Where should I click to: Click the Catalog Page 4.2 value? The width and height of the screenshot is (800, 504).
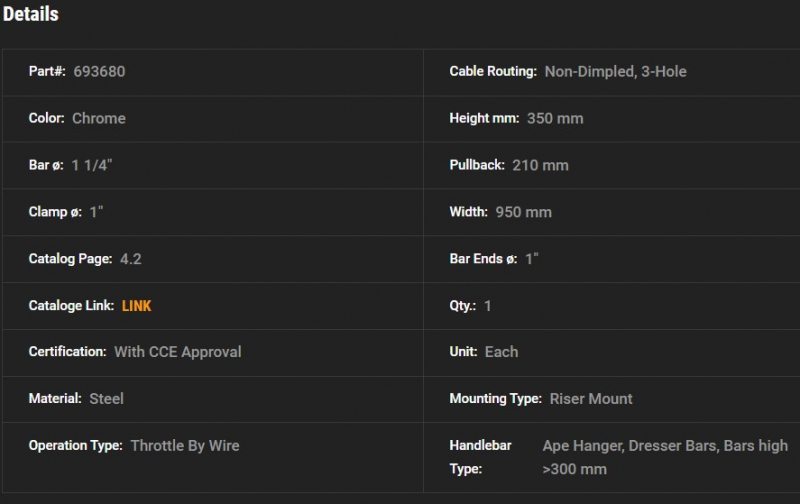(x=131, y=259)
